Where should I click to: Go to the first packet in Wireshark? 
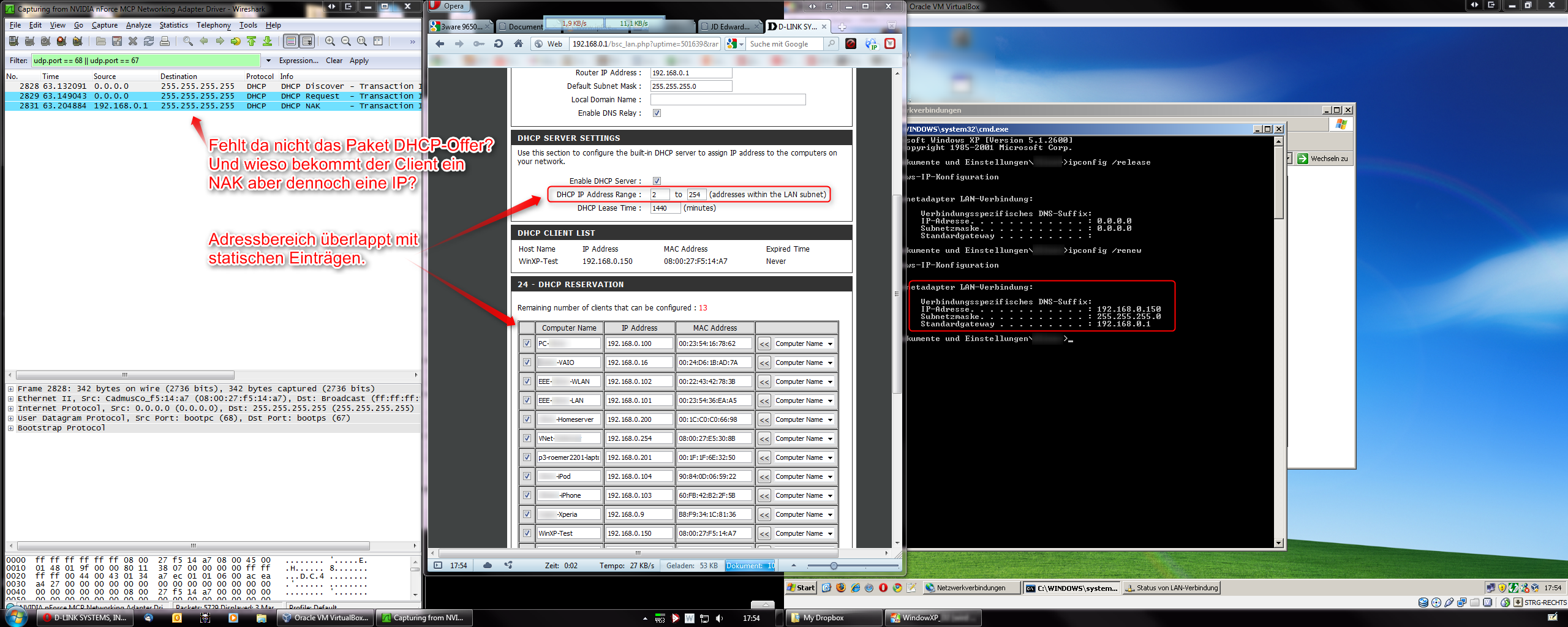252,41
